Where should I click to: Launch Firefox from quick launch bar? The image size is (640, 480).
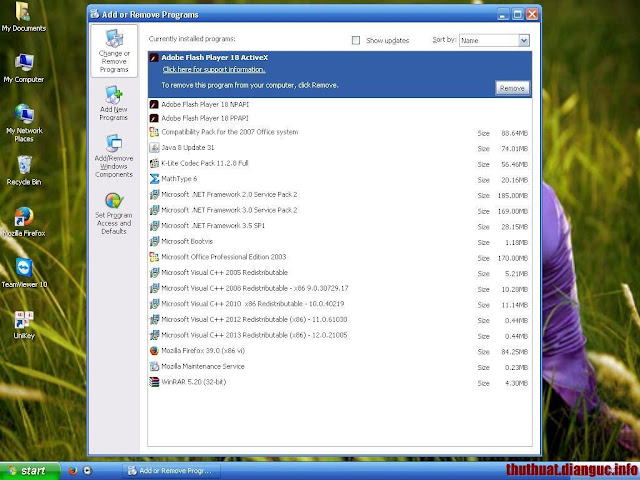point(73,471)
